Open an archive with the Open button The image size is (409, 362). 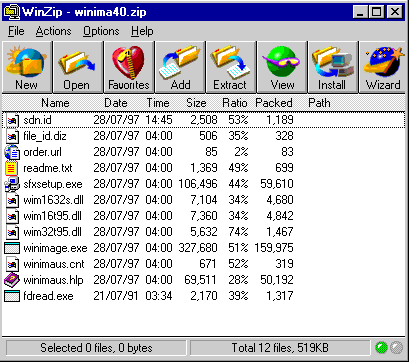[x=78, y=67]
